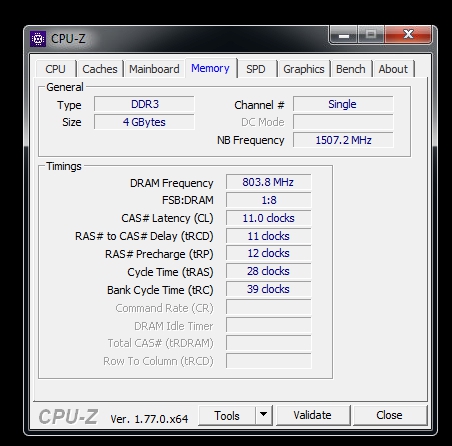
Task: Click the DRAM Frequency label
Action: [172, 183]
